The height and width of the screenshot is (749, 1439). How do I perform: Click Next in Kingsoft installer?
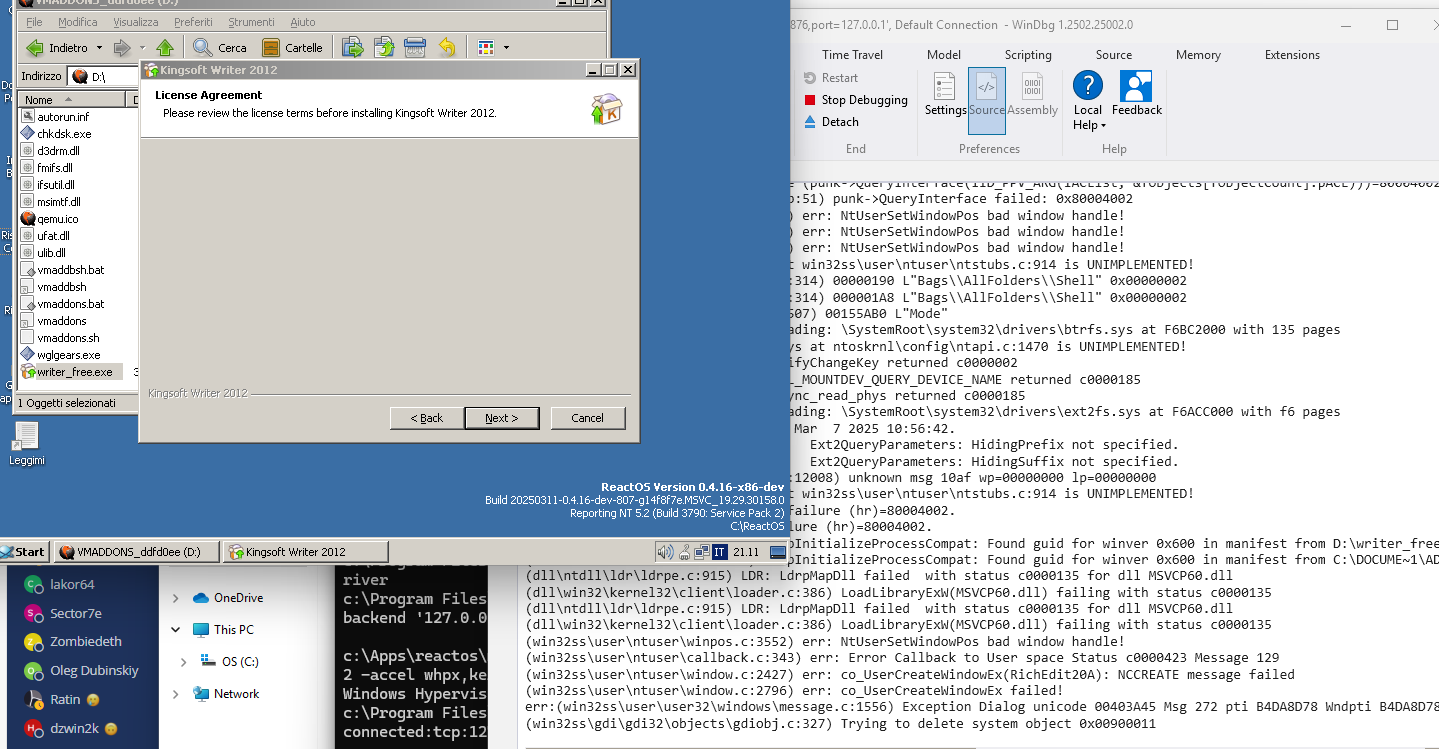pos(502,418)
